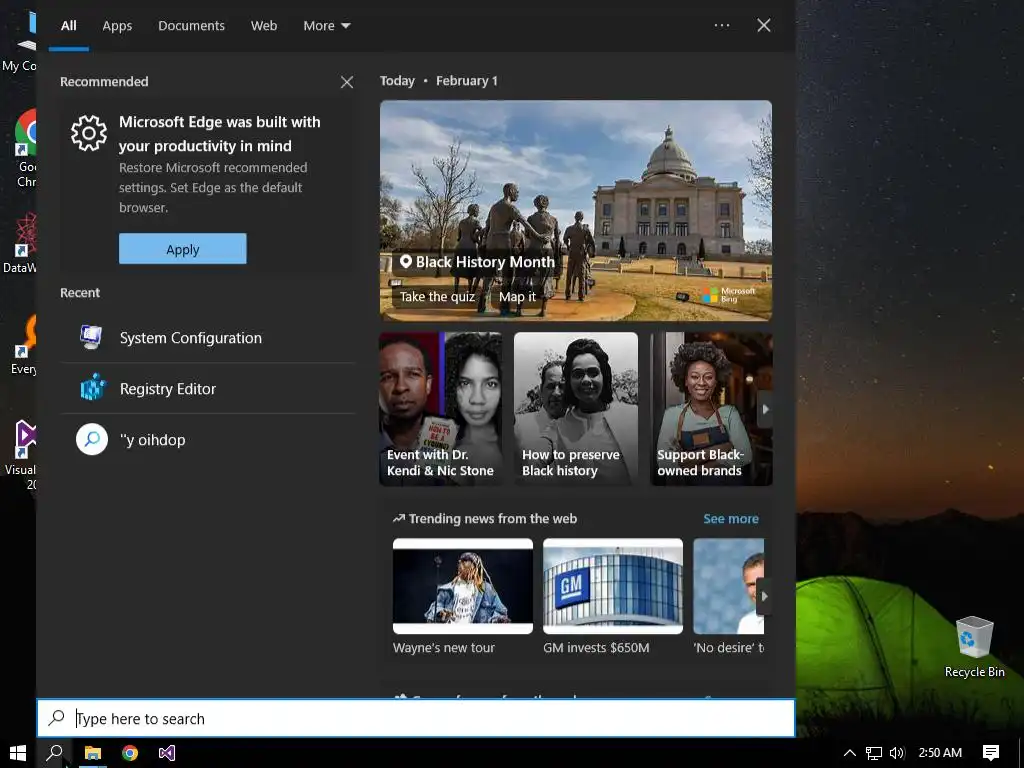This screenshot has height=768, width=1024.
Task: Click the Apply button
Action: pos(183,249)
